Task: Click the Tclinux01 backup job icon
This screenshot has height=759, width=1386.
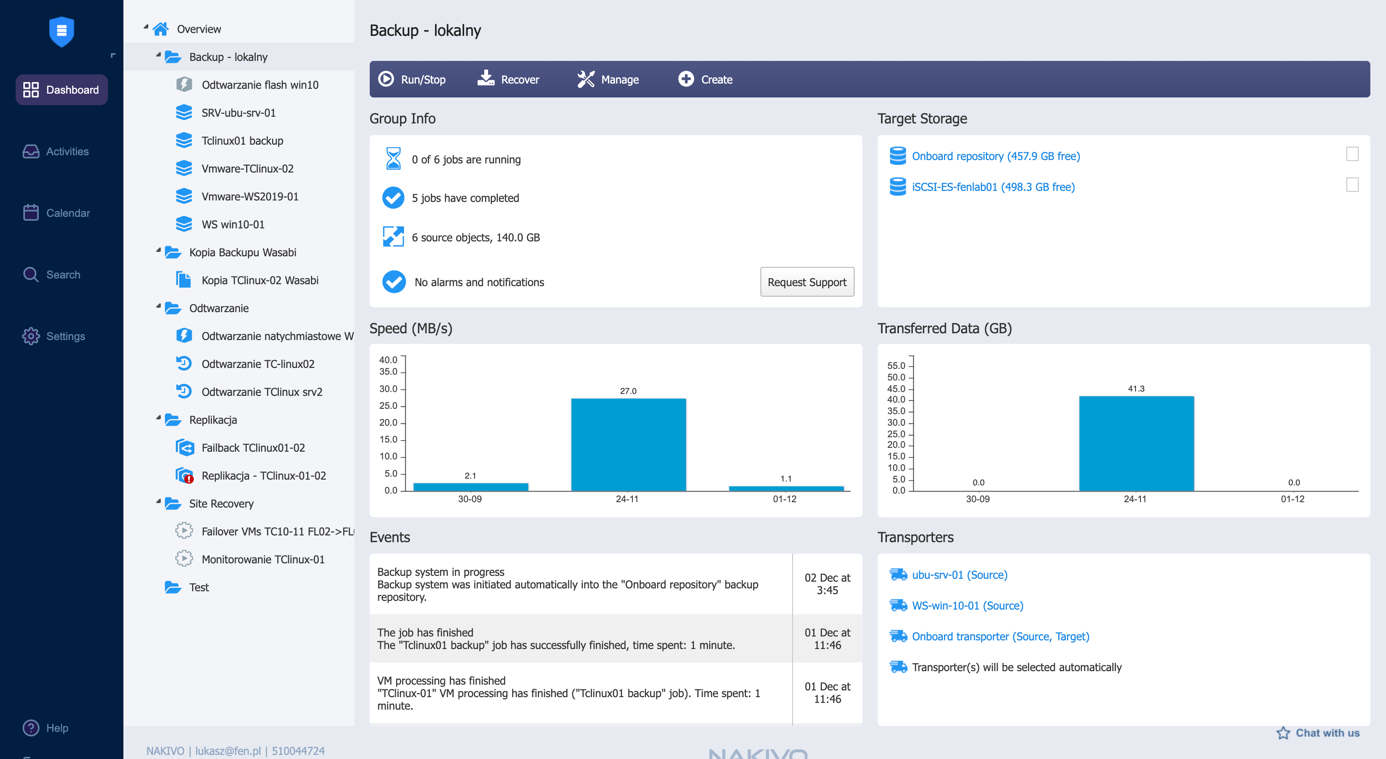Action: pyautogui.click(x=184, y=141)
